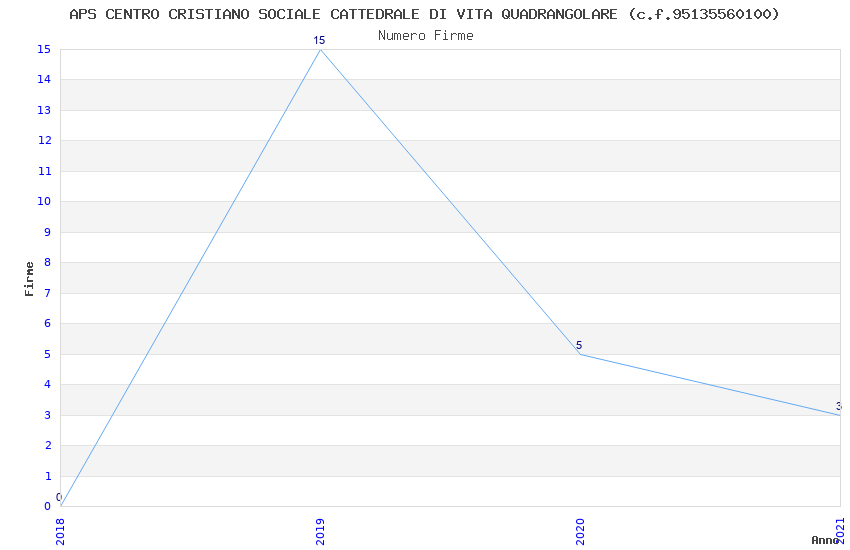Click the data label 0 at the 2018 point

[x=59, y=497]
